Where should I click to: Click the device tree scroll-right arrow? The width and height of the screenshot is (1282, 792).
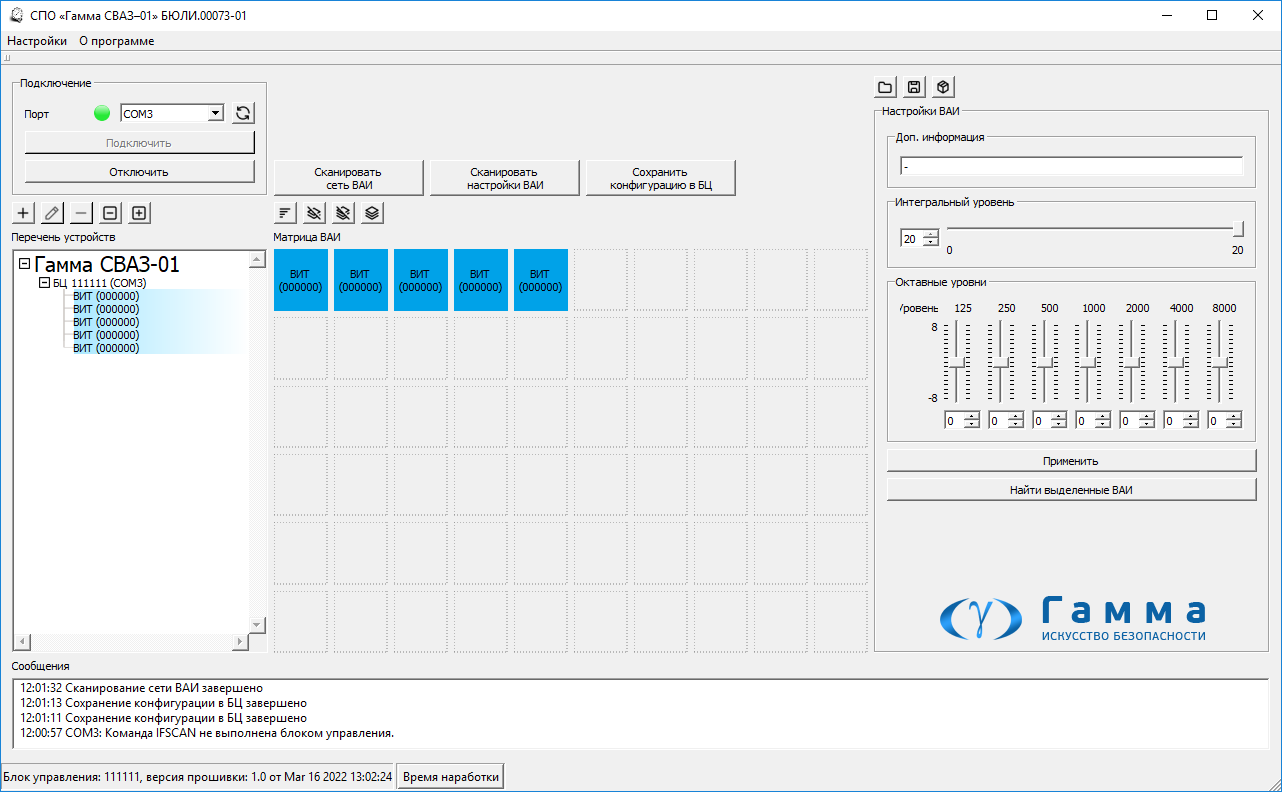coord(240,641)
